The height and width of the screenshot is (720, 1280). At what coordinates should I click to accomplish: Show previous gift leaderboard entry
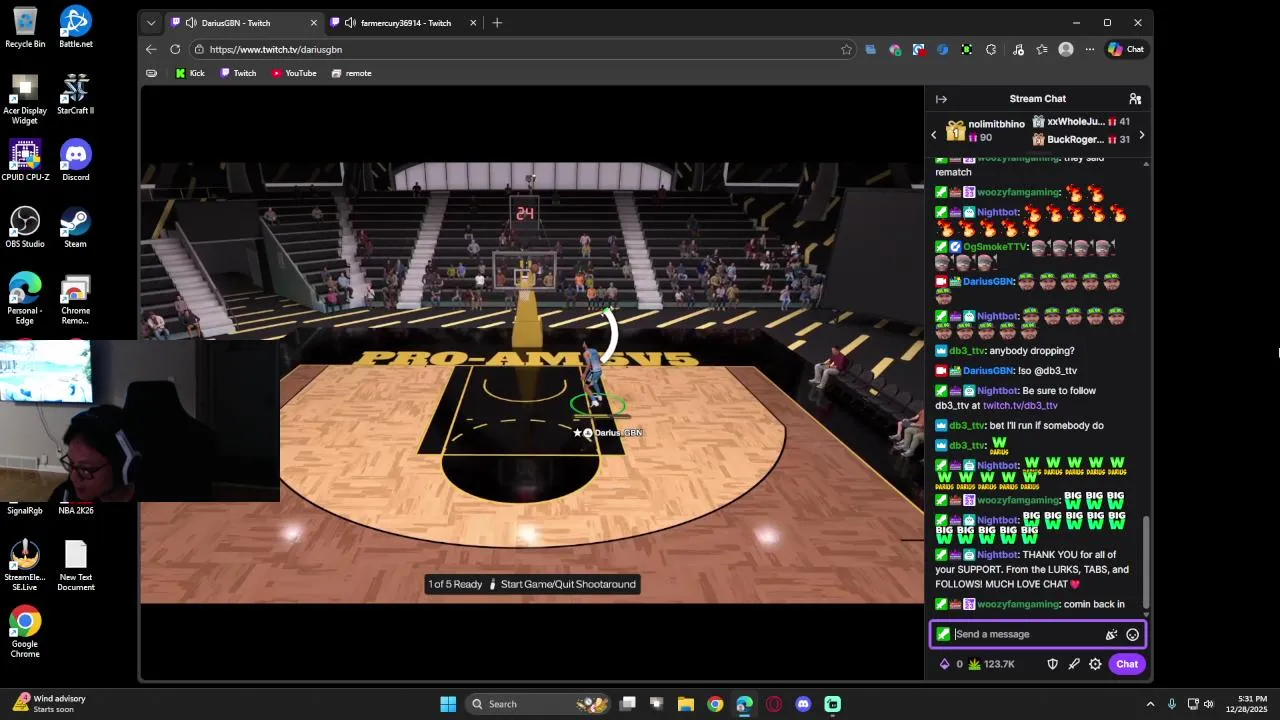(934, 134)
